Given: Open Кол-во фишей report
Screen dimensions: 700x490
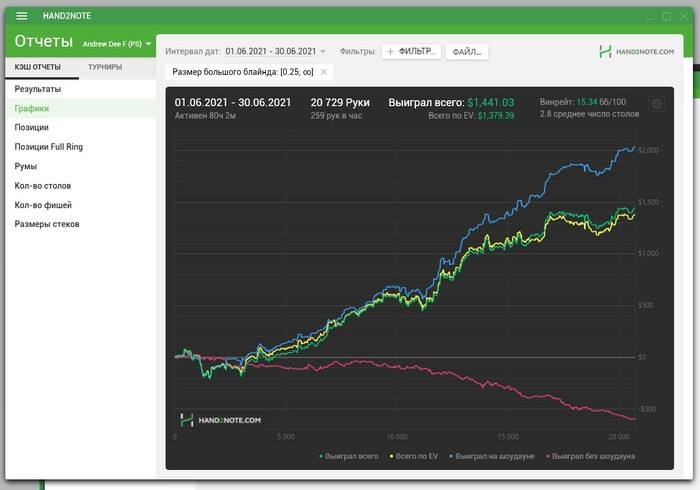Looking at the screenshot, I should (80, 205).
